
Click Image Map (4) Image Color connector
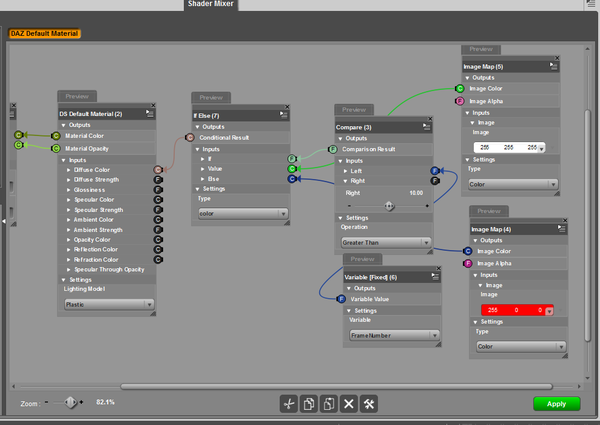pos(468,251)
